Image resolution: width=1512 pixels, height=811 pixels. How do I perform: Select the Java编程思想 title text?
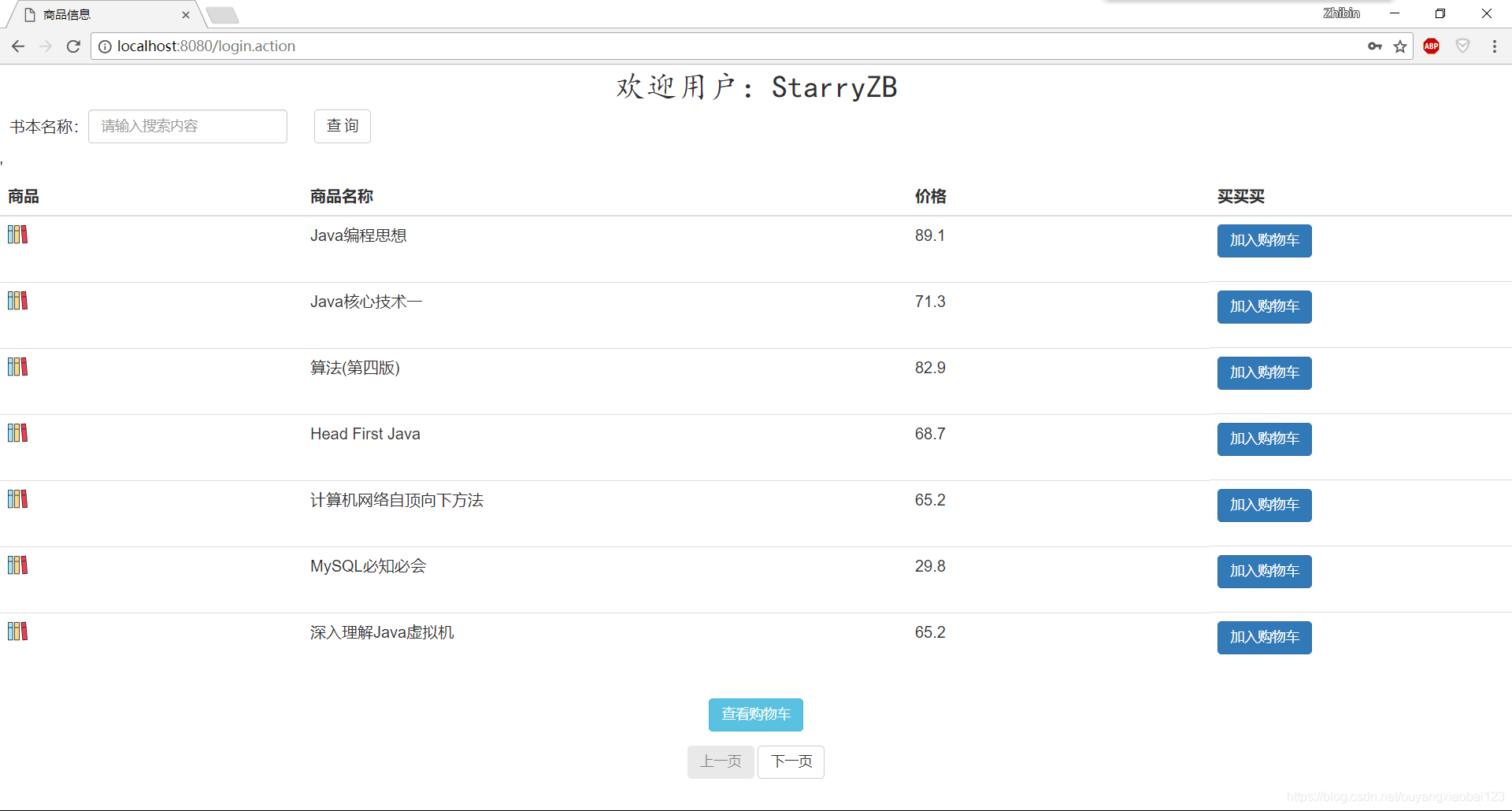(358, 235)
